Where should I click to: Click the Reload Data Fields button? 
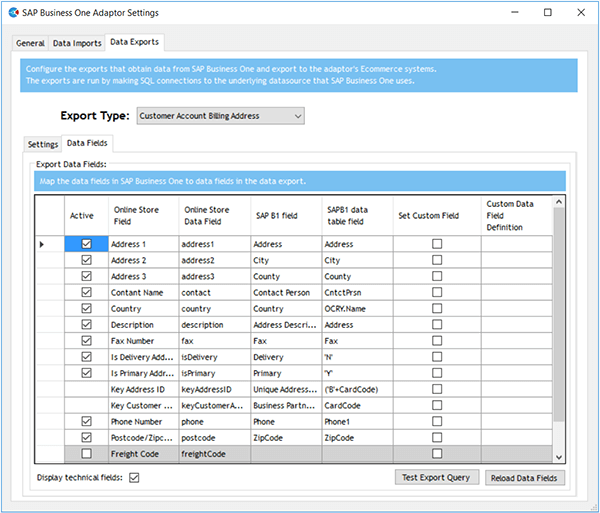tap(525, 478)
